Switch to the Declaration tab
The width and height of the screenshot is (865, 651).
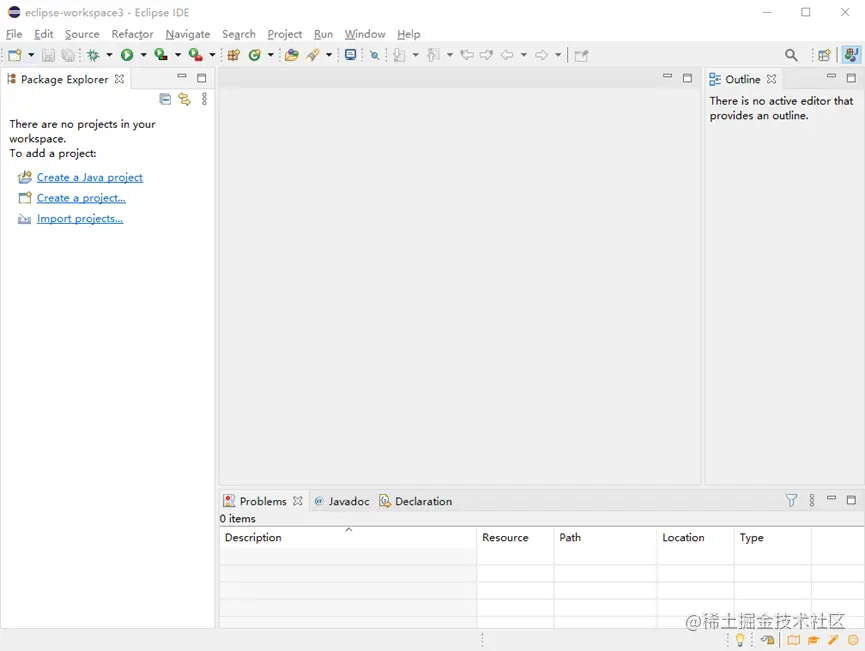pyautogui.click(x=415, y=501)
